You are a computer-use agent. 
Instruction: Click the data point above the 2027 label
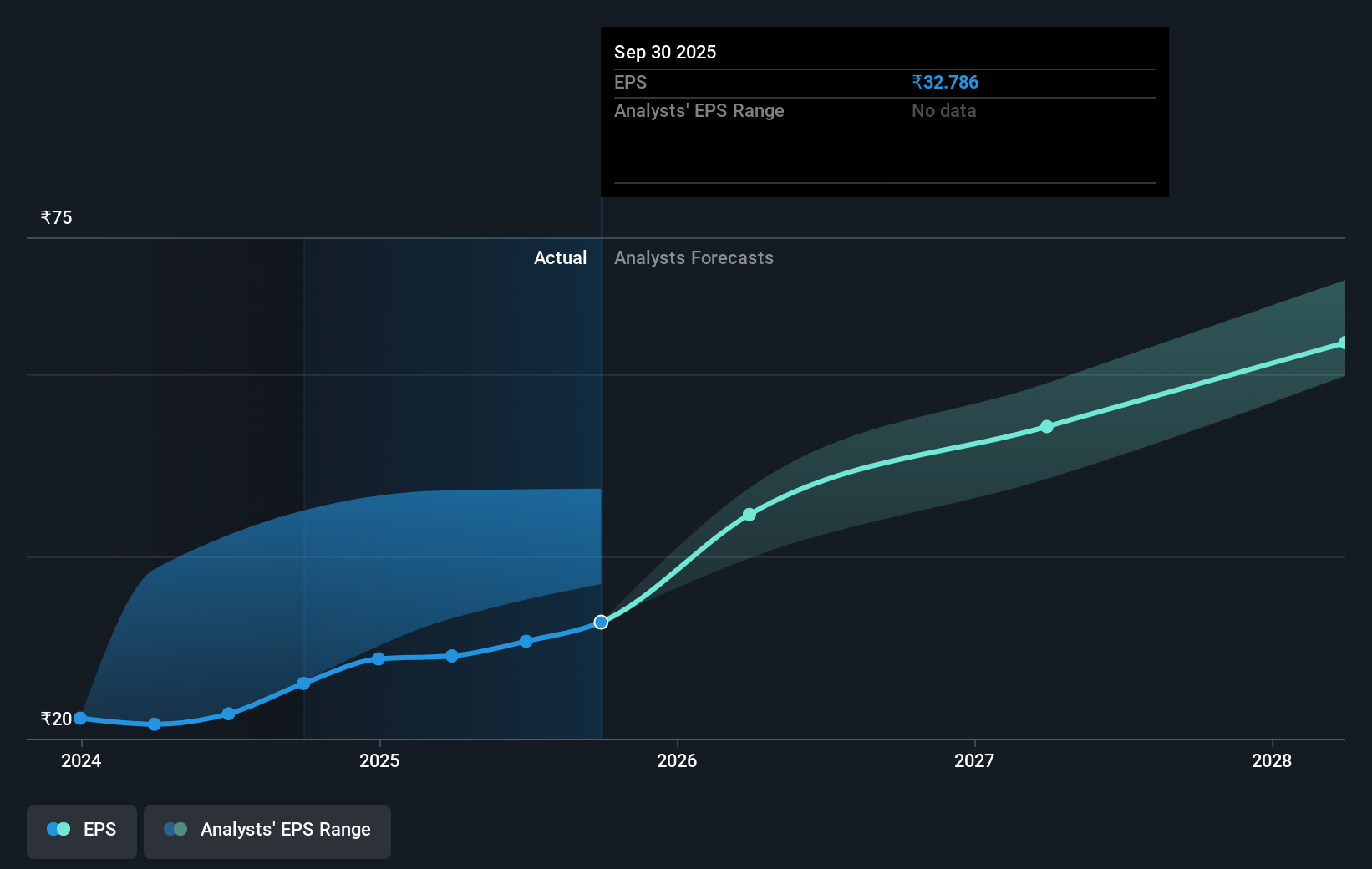tap(1046, 426)
